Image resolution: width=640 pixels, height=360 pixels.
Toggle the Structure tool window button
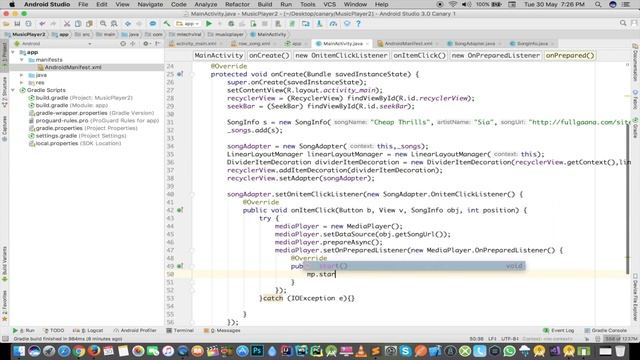point(4,92)
